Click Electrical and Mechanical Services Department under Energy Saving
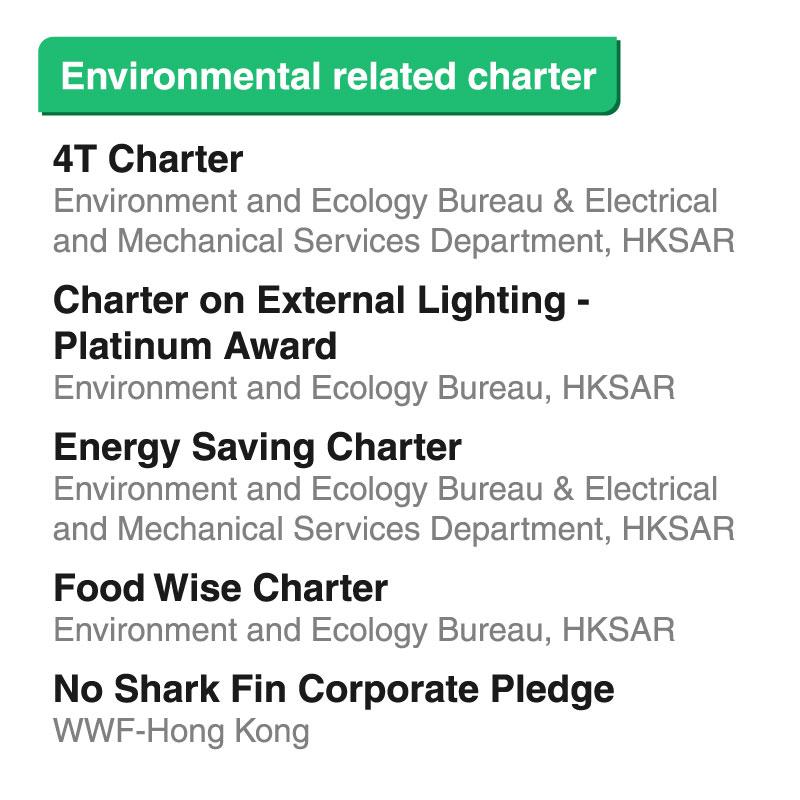Image resolution: width=800 pixels, height=800 pixels. [393, 509]
